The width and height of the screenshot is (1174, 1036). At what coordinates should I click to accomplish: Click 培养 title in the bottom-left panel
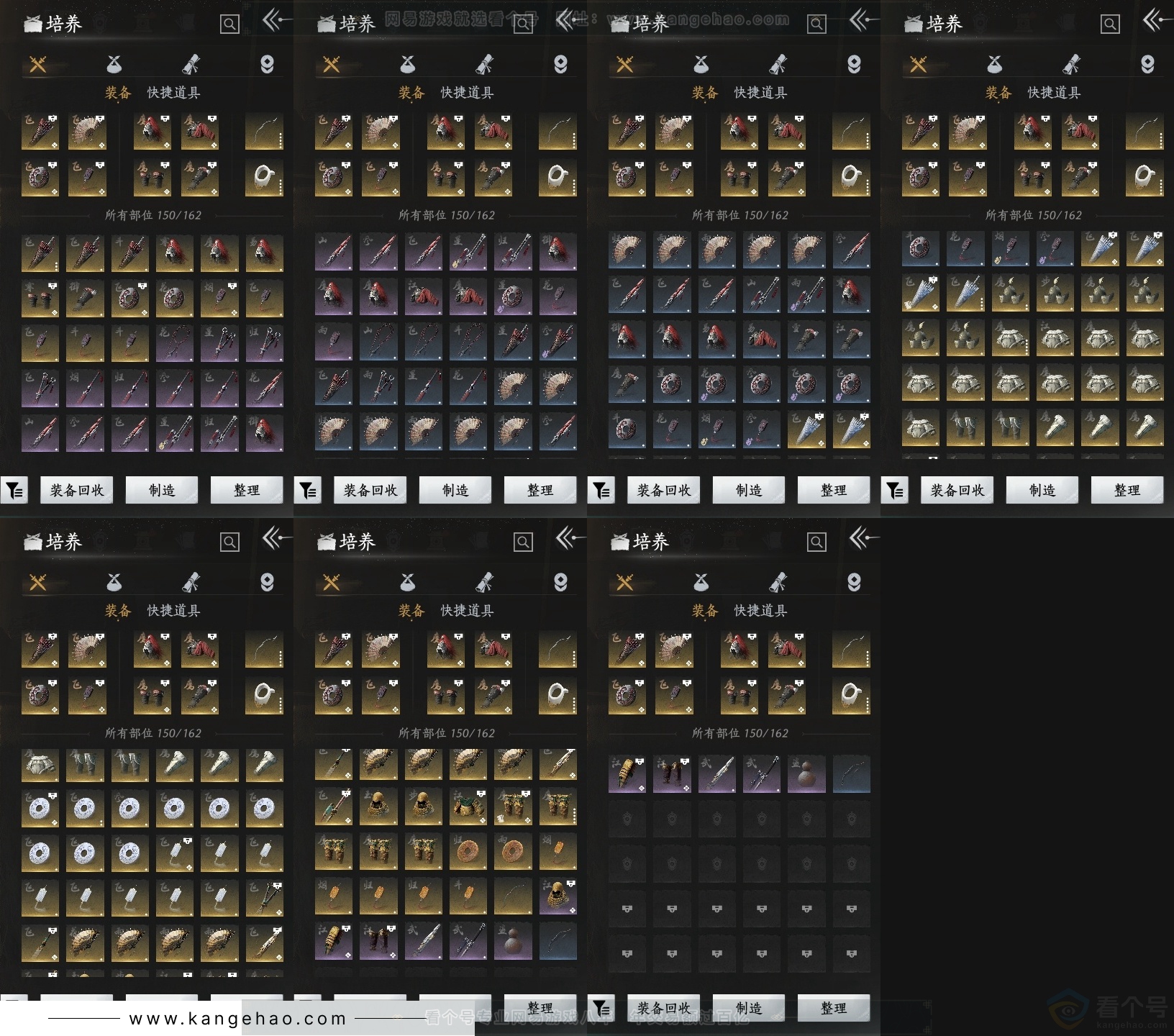tap(64, 542)
